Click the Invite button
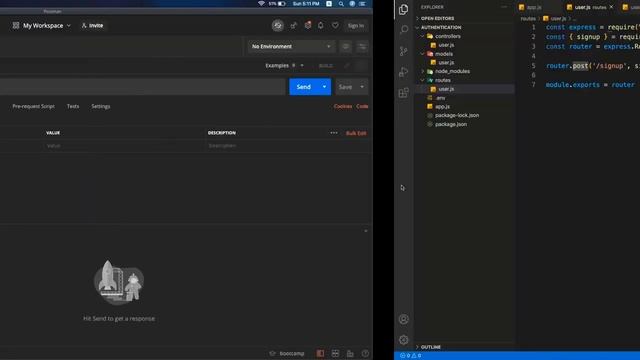 pos(92,25)
